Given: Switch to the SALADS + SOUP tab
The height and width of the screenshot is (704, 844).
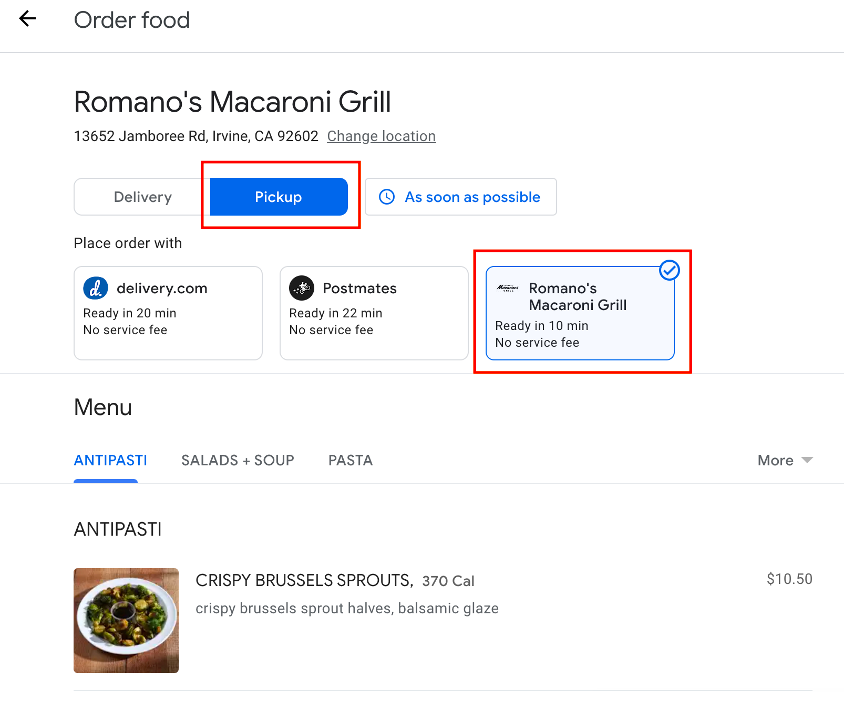Looking at the screenshot, I should 237,460.
